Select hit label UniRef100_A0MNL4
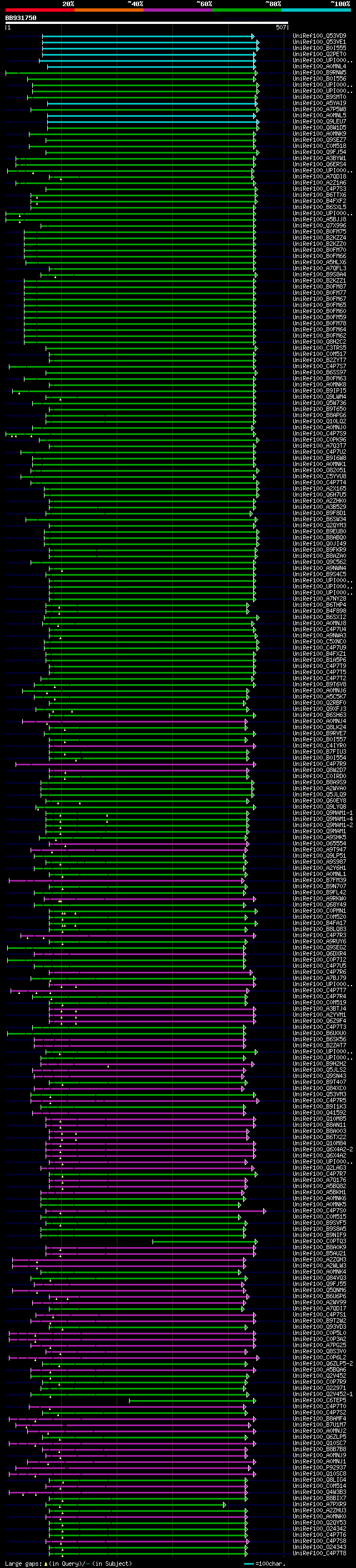Screen dimensions: 356x1568 coord(319,66)
